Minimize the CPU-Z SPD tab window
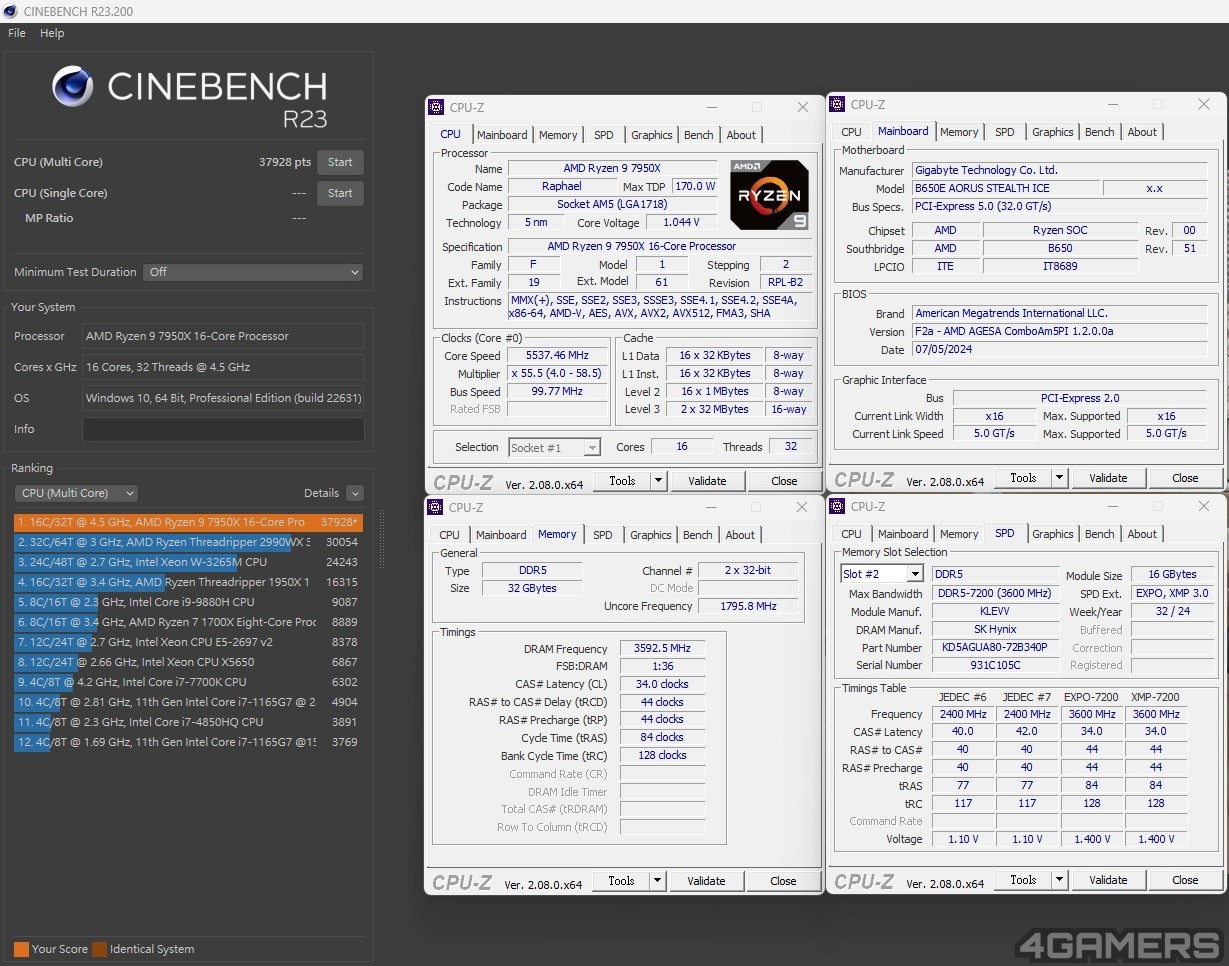The image size is (1229, 966). (x=1112, y=506)
